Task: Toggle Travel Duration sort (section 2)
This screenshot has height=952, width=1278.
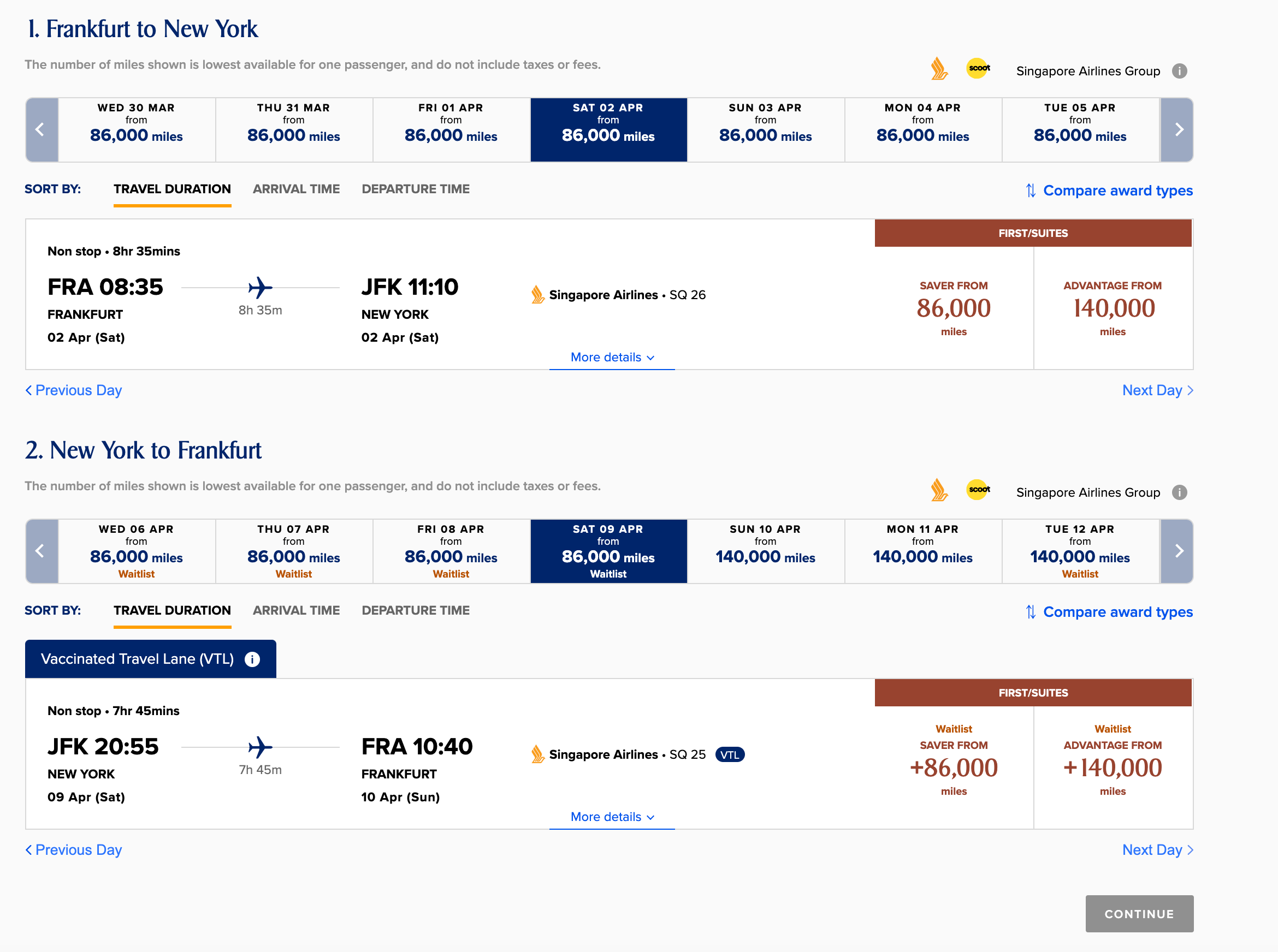Action: tap(171, 610)
